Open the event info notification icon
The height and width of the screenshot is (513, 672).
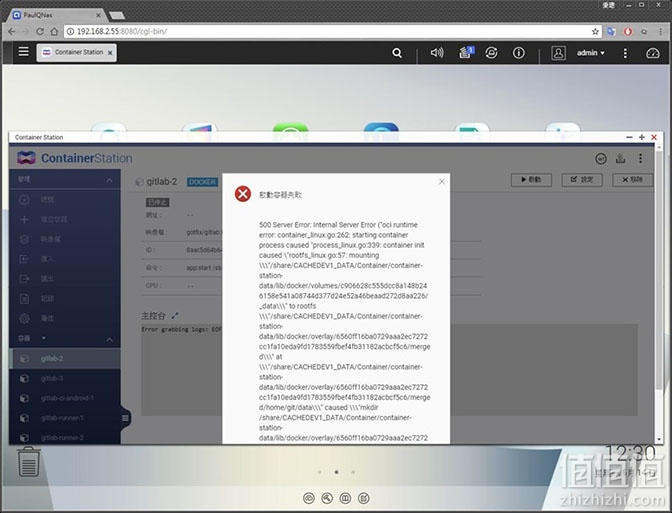click(x=519, y=53)
